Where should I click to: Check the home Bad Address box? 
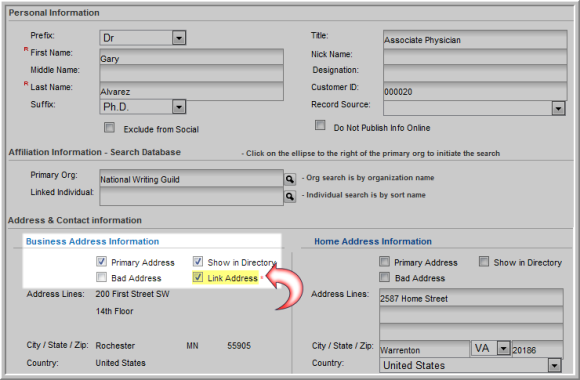point(385,277)
